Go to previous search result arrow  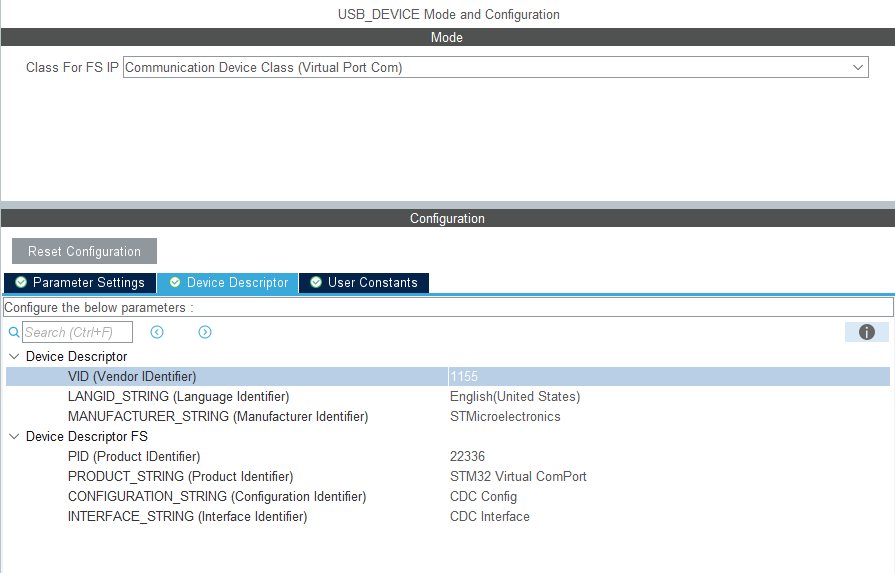coord(157,332)
